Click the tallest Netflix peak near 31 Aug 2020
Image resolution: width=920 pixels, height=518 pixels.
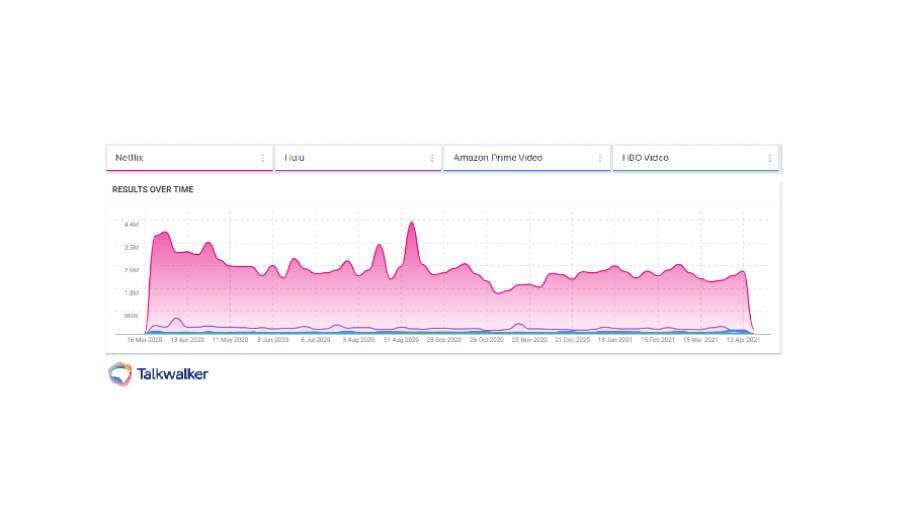412,224
